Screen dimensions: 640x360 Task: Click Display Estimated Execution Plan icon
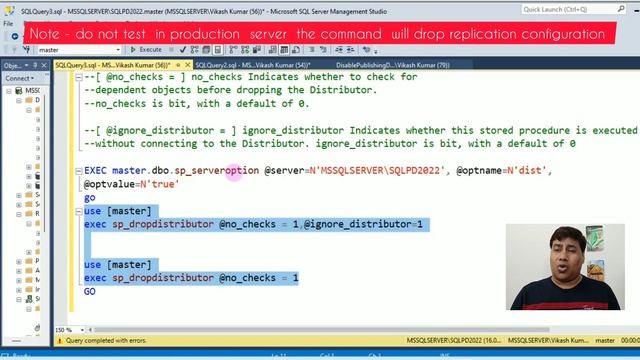pos(194,50)
